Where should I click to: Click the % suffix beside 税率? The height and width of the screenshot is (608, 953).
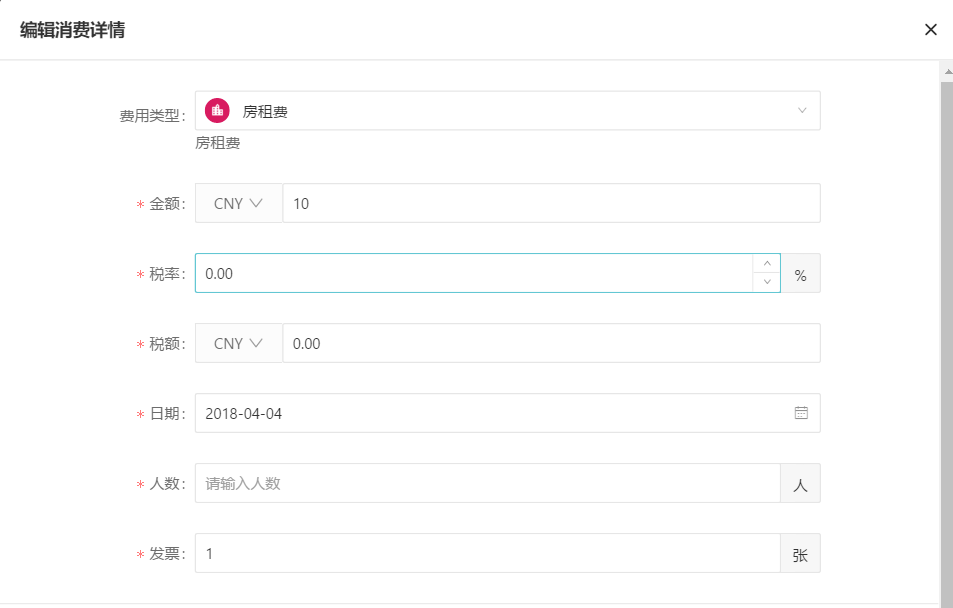800,273
